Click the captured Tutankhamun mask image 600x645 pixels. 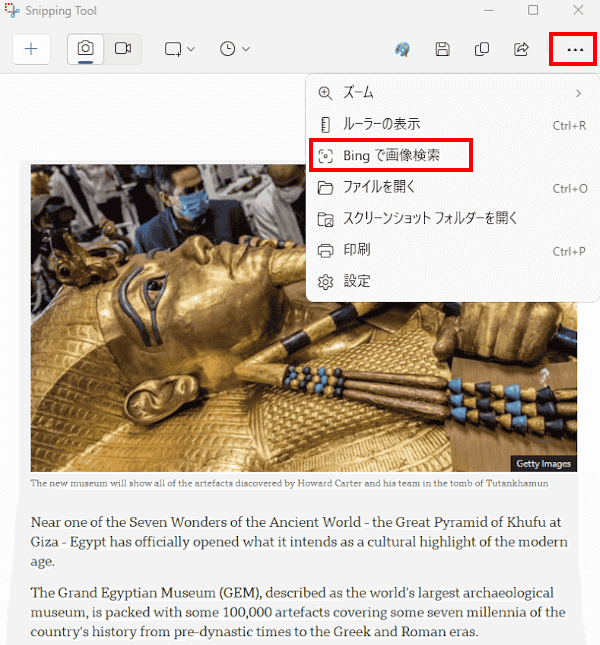coord(303,318)
